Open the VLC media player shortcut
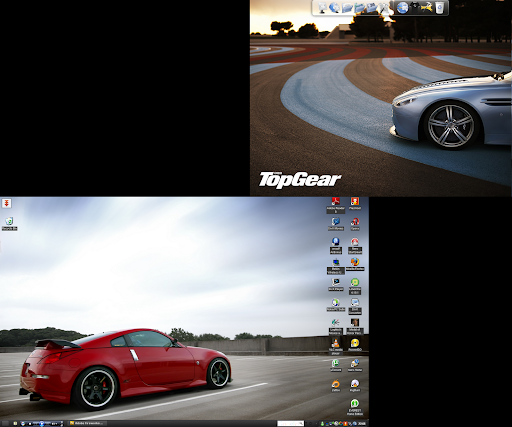 335,346
